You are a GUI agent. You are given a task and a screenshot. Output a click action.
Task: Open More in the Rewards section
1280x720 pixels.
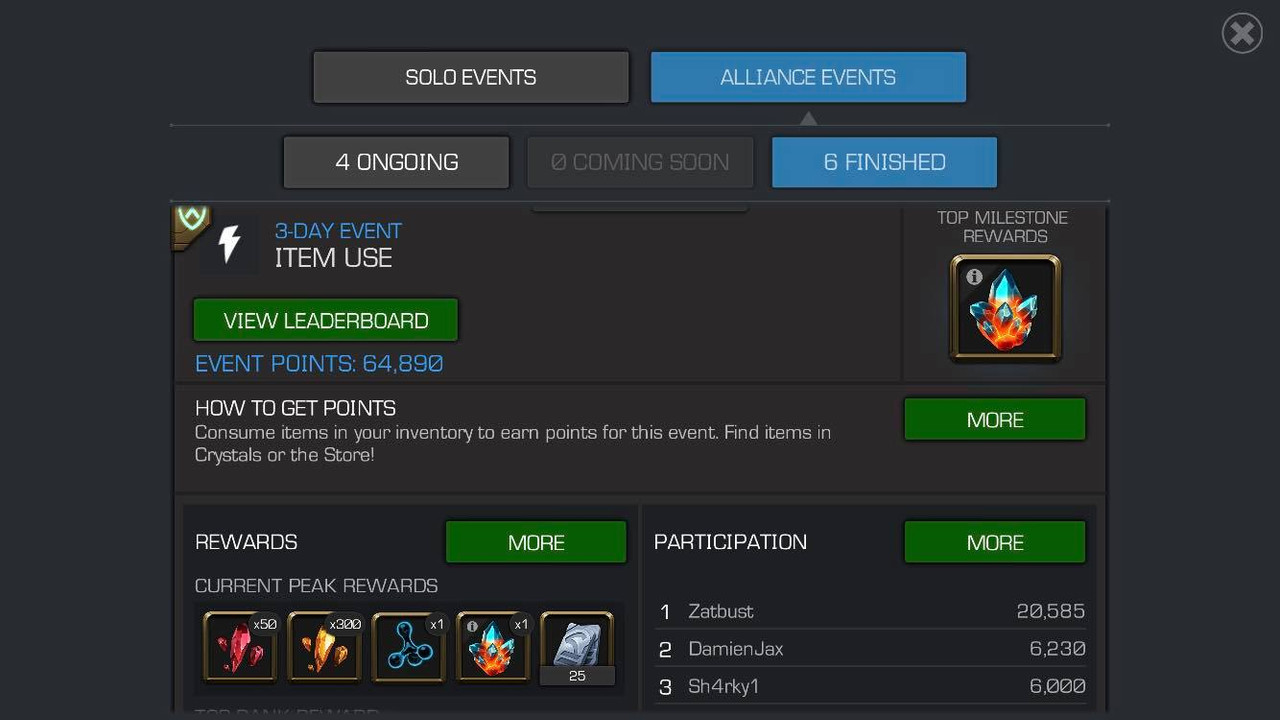tap(536, 542)
